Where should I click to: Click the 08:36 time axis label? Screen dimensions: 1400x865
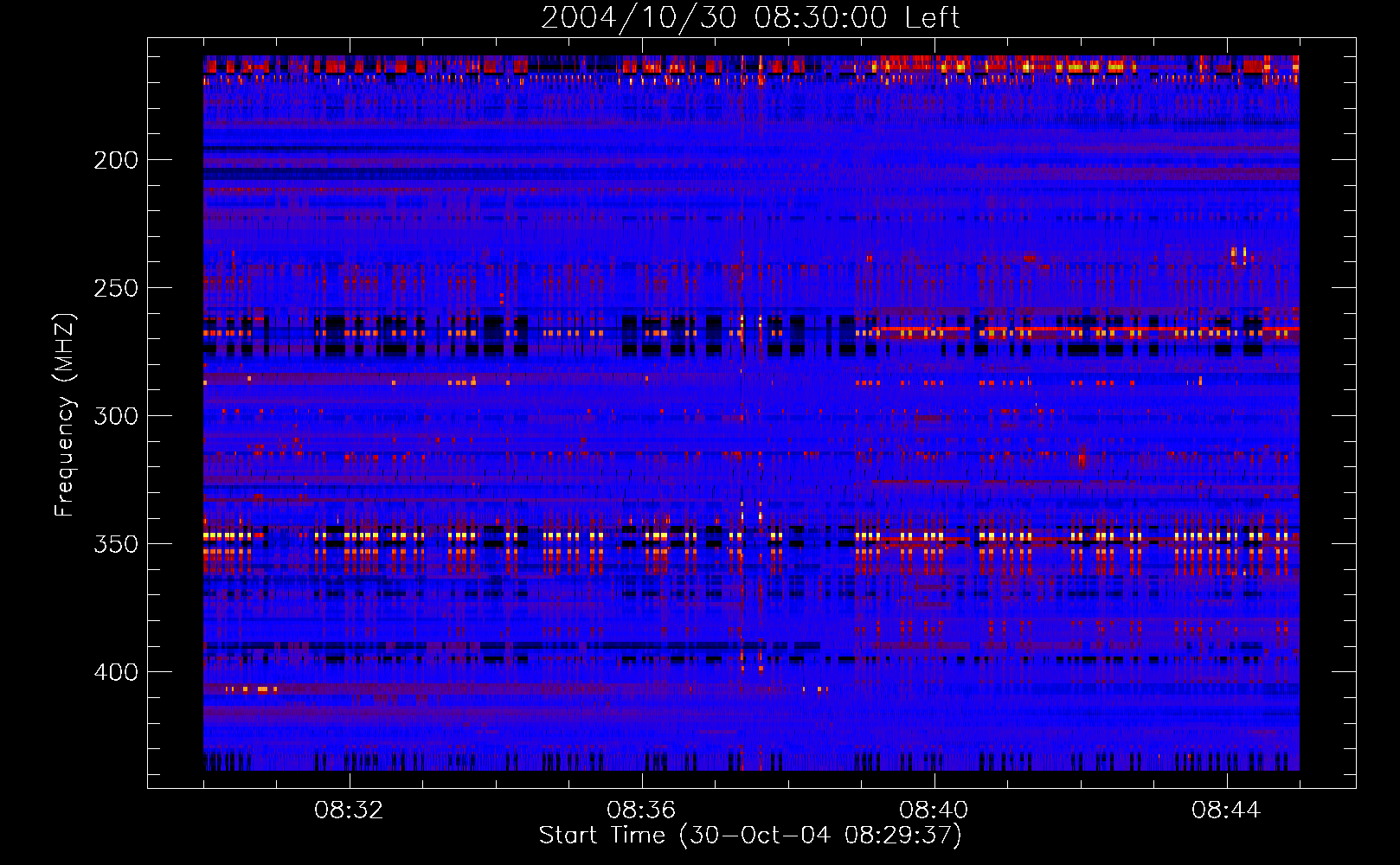point(641,811)
